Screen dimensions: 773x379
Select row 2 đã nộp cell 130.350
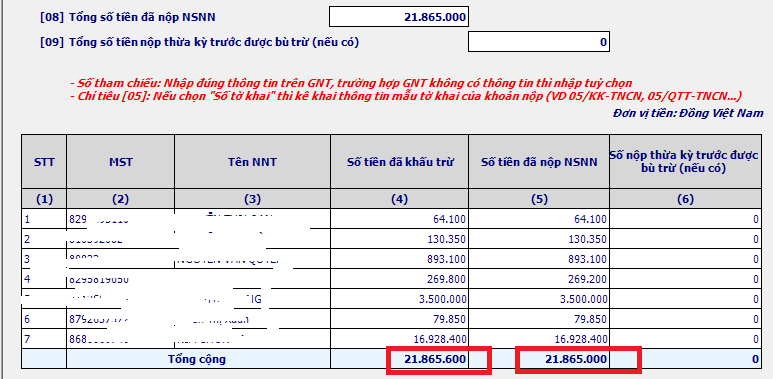(x=539, y=239)
